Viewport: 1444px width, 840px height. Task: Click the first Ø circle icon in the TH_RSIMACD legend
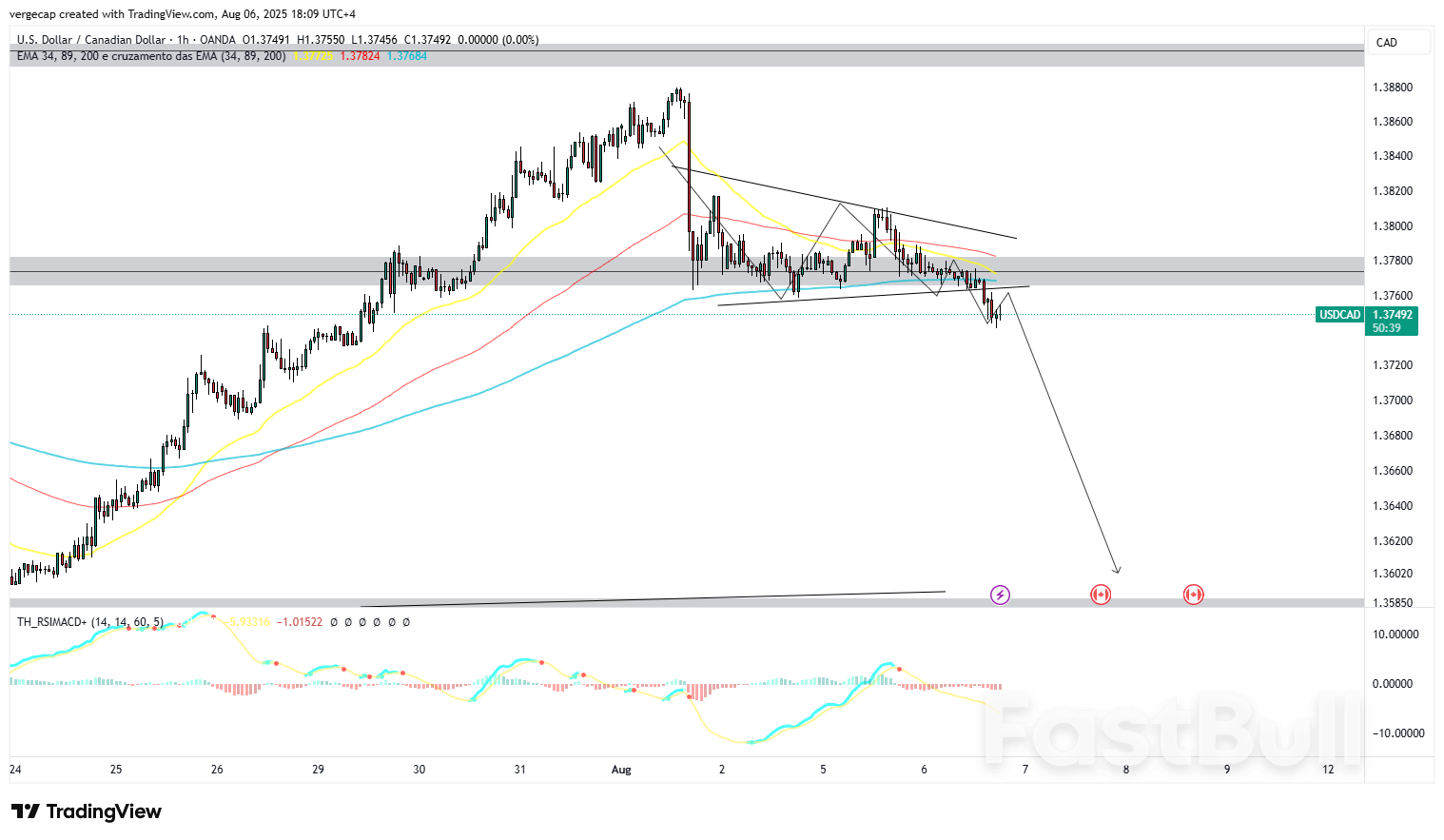click(333, 622)
